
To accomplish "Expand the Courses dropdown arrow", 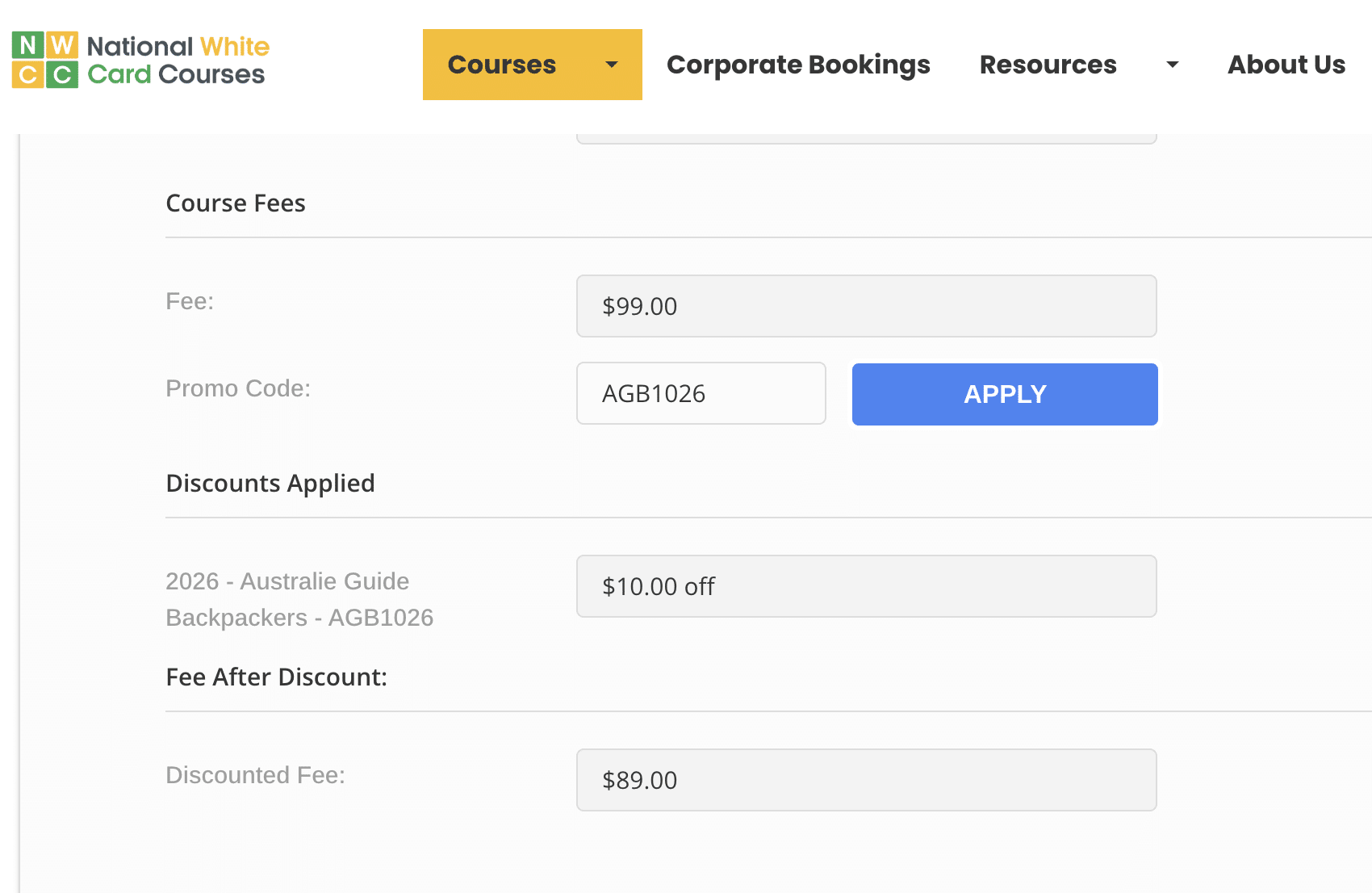I will point(612,65).
